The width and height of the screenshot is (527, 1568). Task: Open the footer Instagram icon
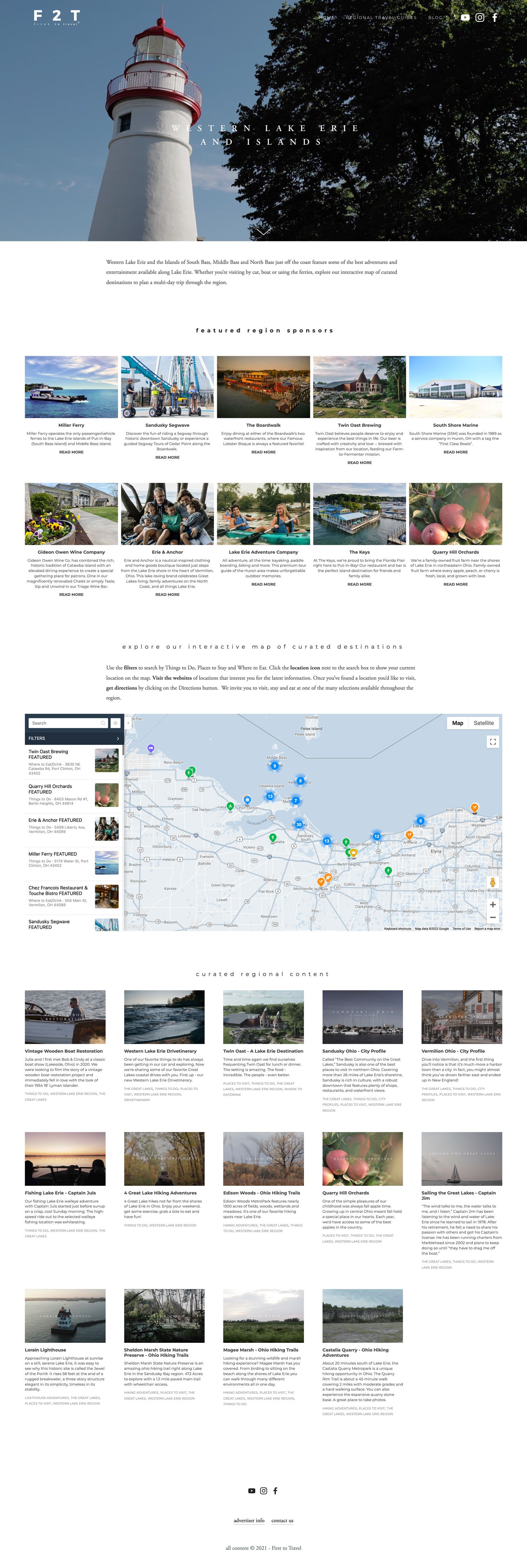[x=263, y=1491]
